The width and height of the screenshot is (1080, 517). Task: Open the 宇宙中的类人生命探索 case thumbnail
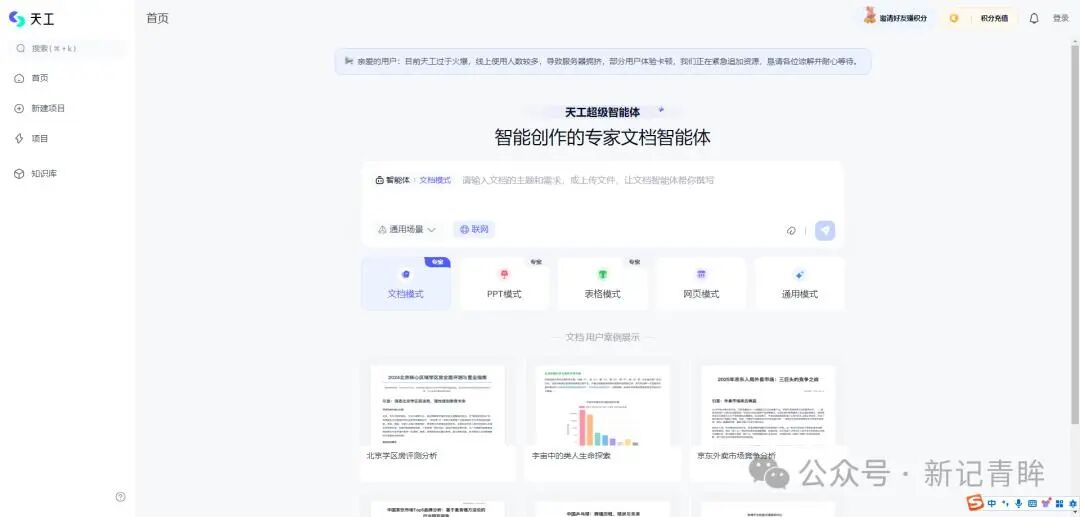603,405
